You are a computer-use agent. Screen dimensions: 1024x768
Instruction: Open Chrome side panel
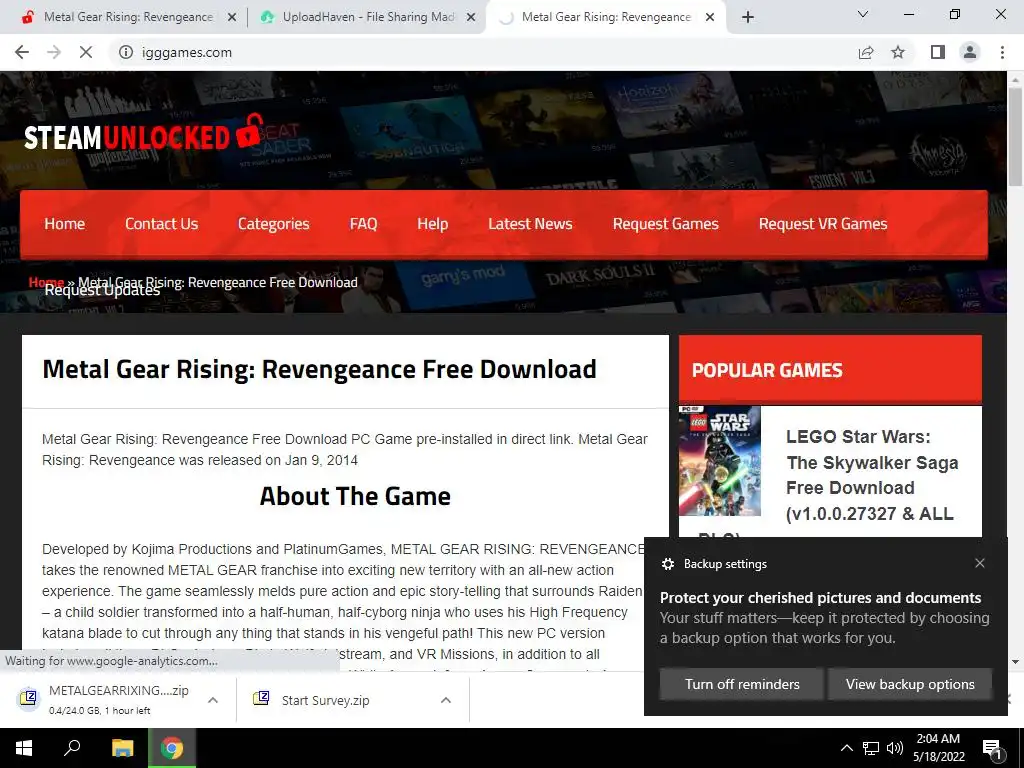coord(938,52)
